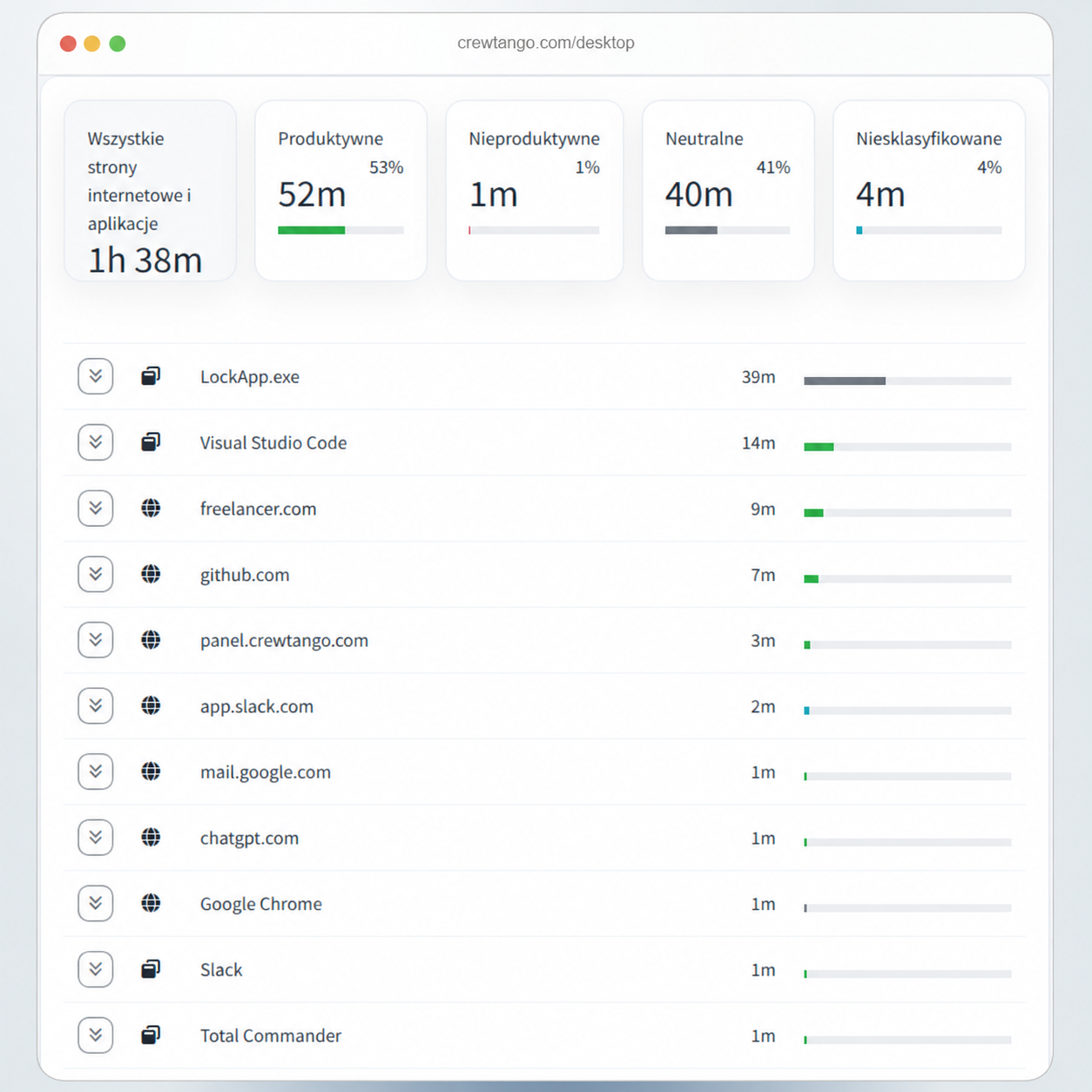Expand the github.com row
The image size is (1092, 1092).
[96, 574]
